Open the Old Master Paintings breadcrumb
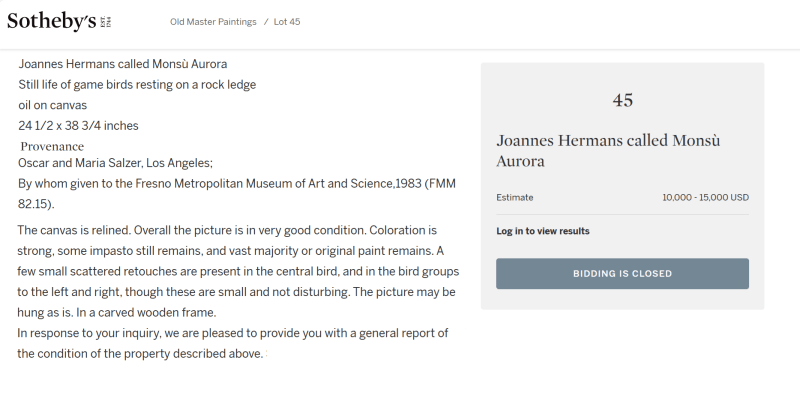 coord(213,22)
